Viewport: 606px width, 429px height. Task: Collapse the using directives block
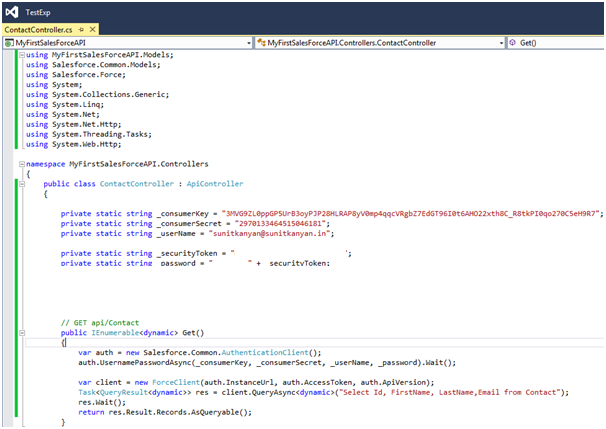pyautogui.click(x=22, y=55)
